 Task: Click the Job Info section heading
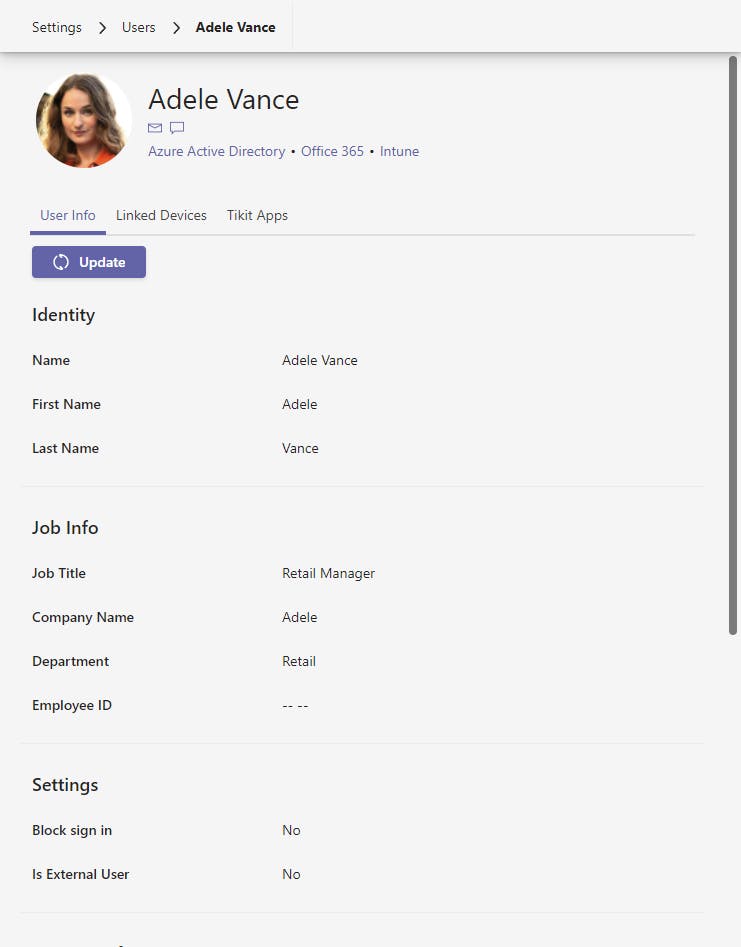pos(65,528)
